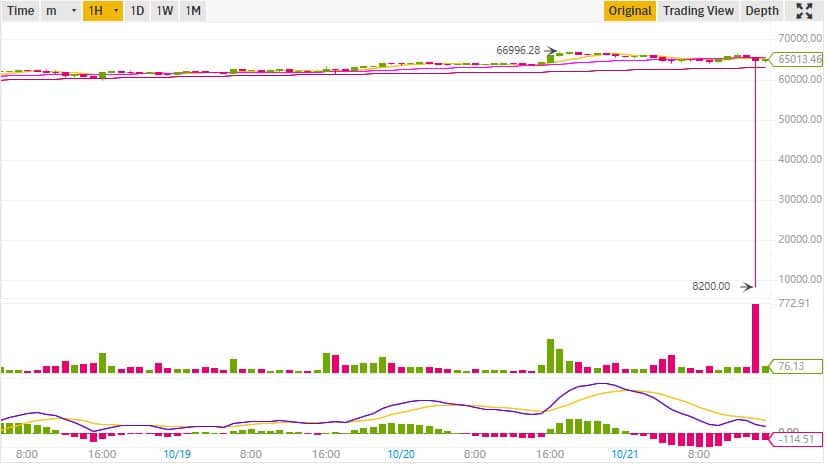Click the 10/21 date label
The image size is (826, 466).
coord(625,454)
